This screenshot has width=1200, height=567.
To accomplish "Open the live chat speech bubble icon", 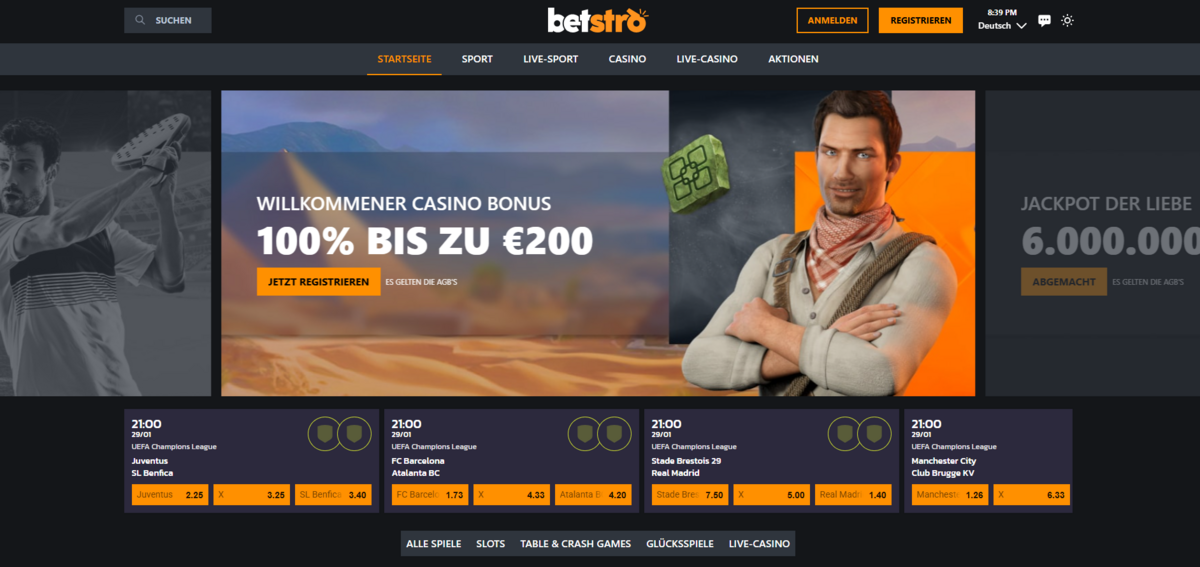I will pyautogui.click(x=1044, y=20).
